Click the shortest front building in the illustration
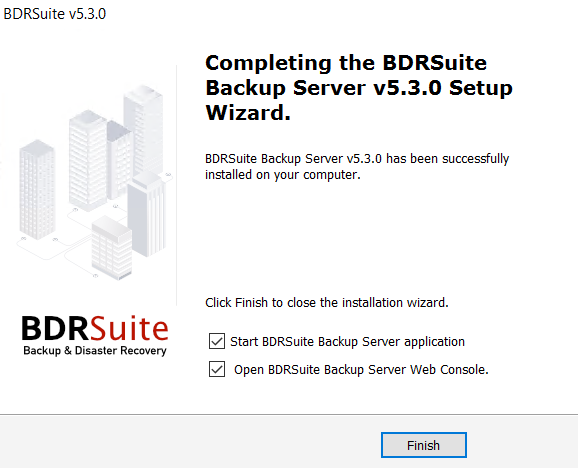Screen dimensions: 578x468 [x=111, y=248]
